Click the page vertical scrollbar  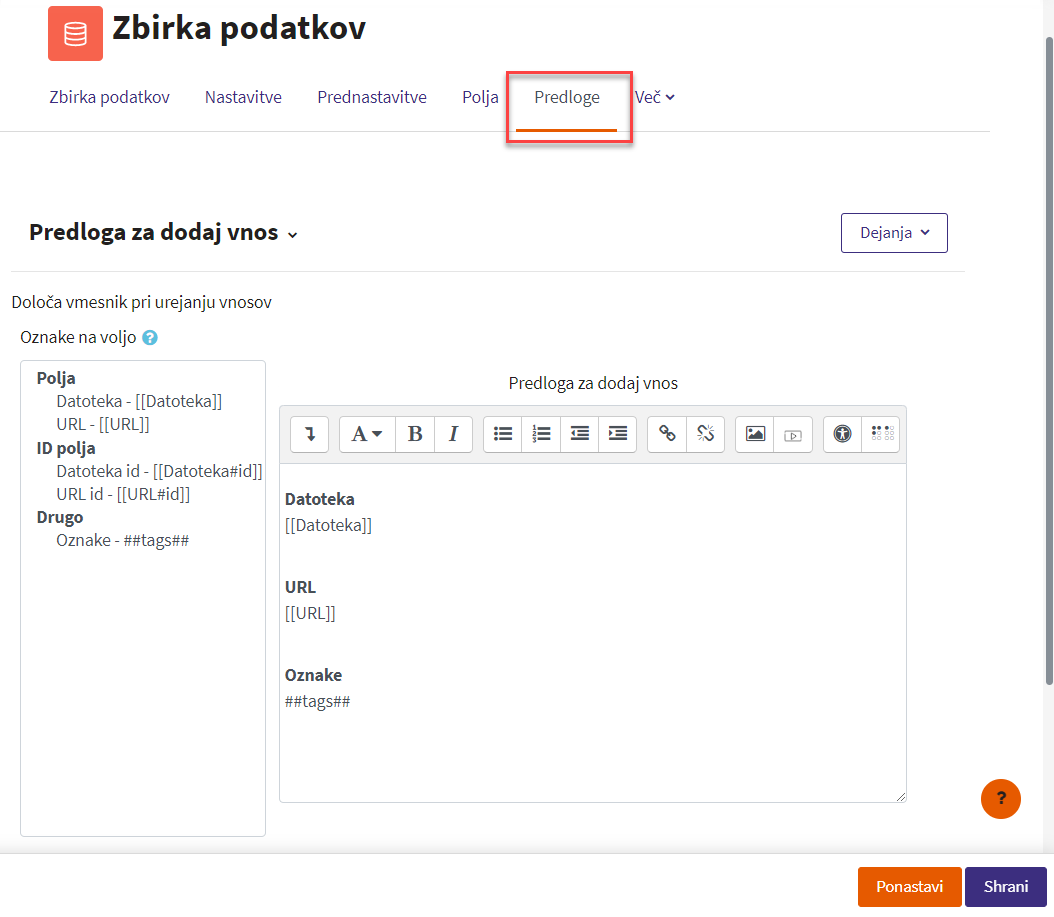click(1049, 360)
